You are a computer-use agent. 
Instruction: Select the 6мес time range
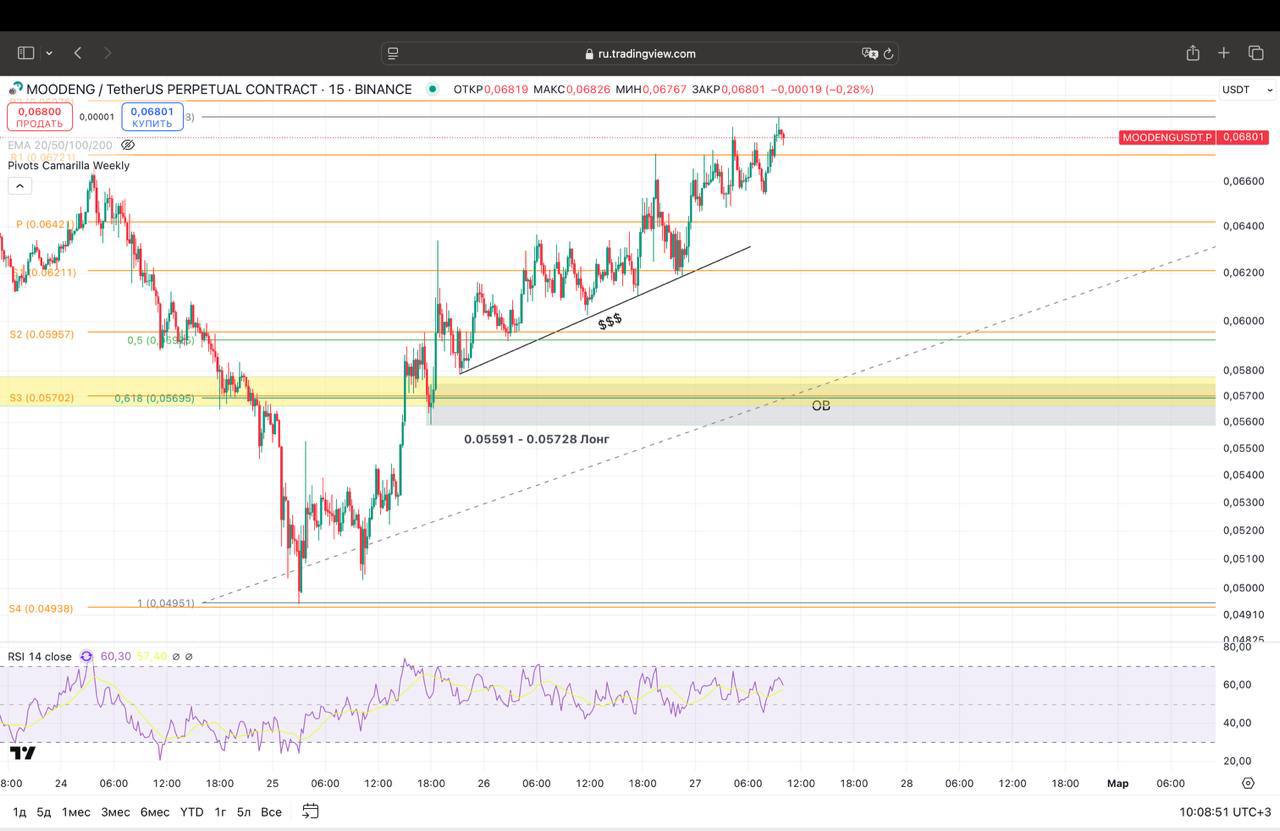(x=154, y=812)
